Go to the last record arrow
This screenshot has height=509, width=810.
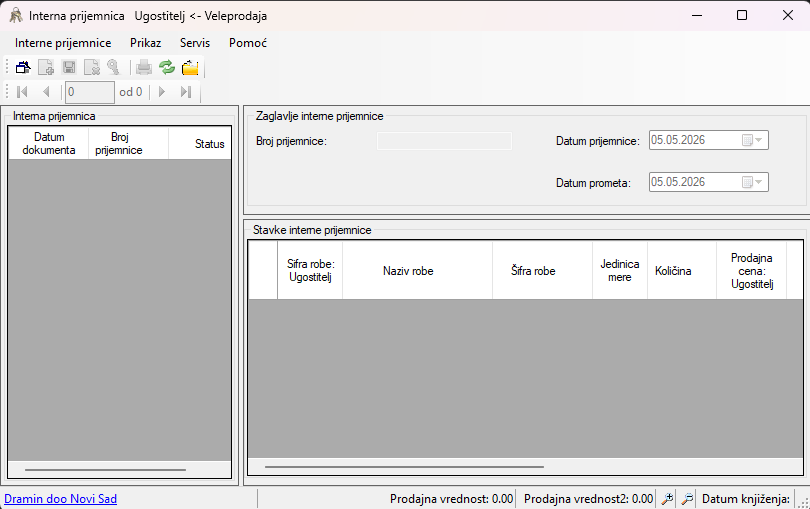tap(186, 92)
